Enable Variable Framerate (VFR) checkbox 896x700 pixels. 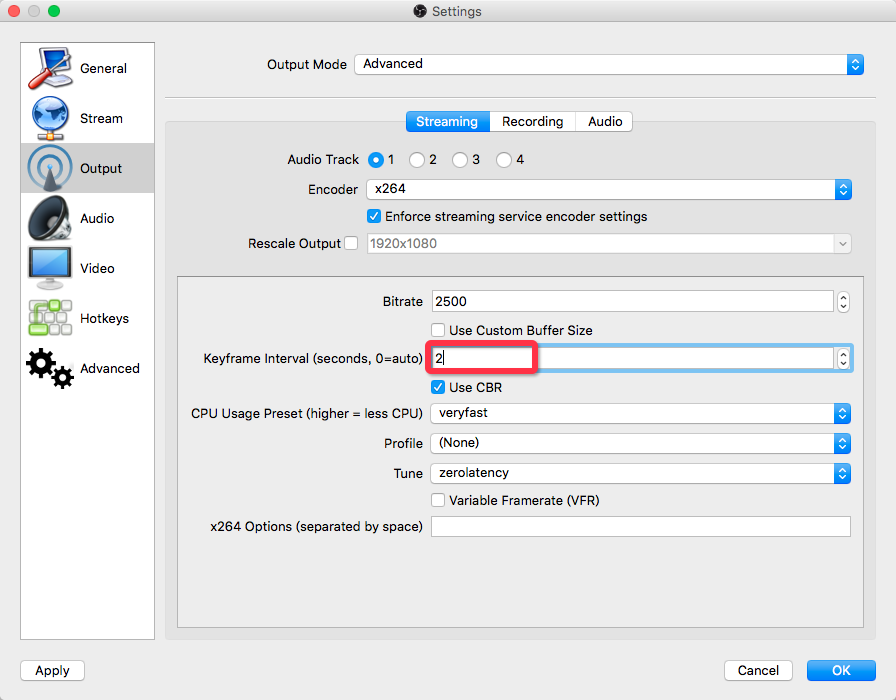(438, 500)
